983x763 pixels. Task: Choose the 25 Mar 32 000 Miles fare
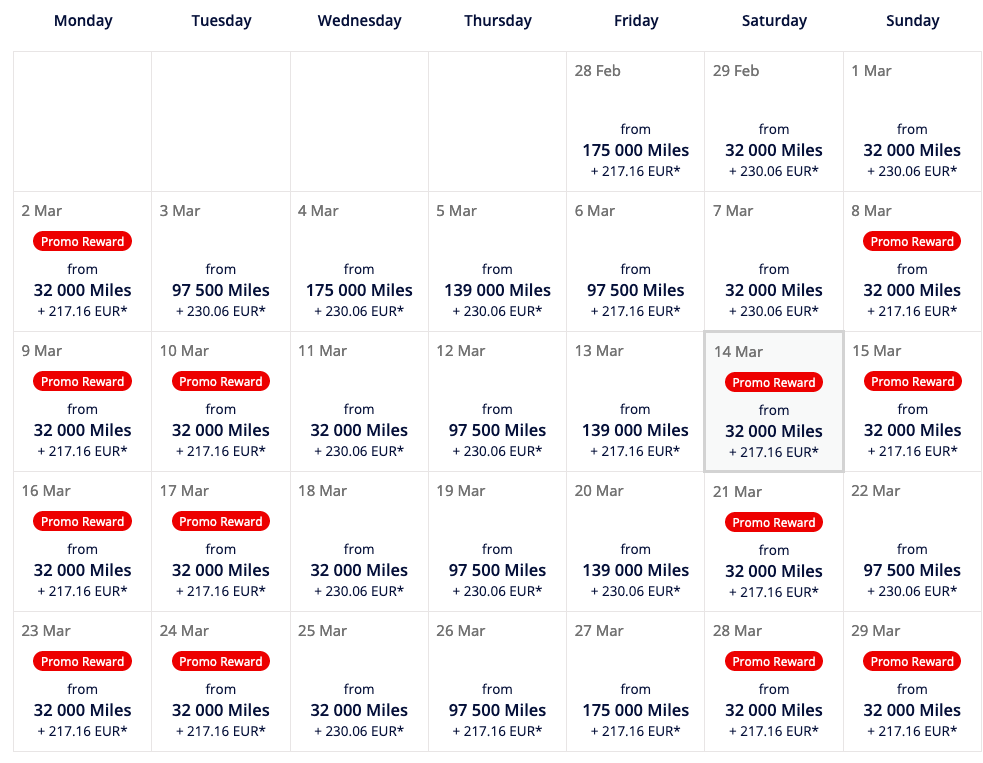click(x=359, y=681)
